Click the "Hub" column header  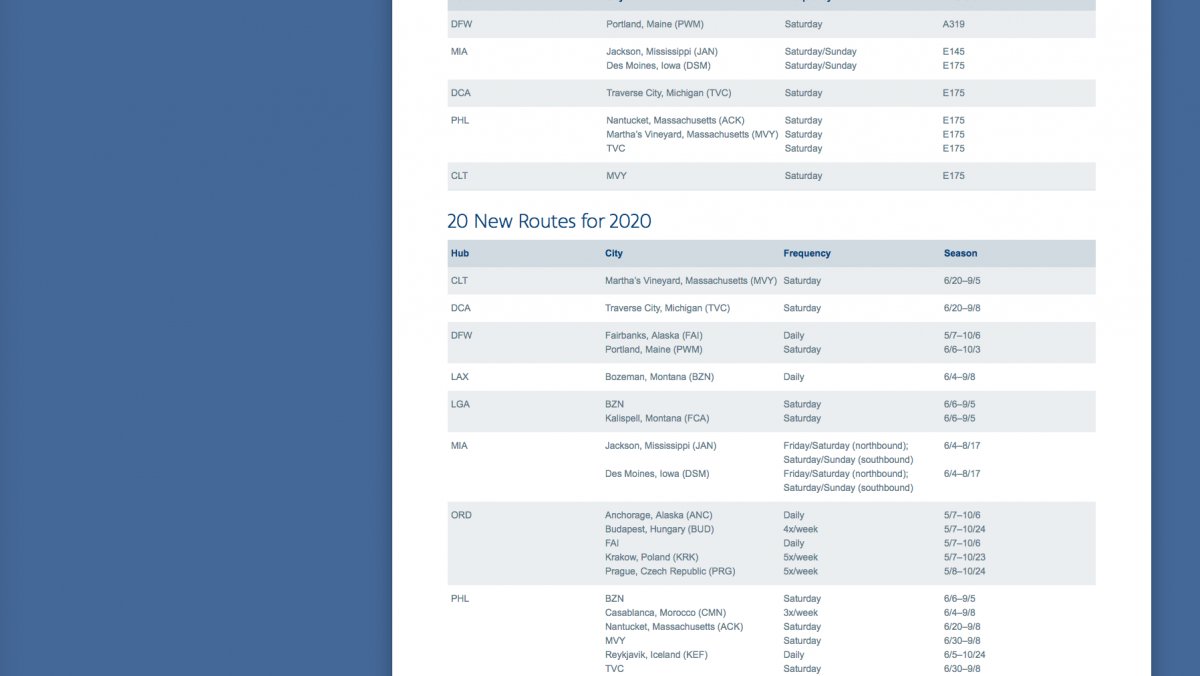pyautogui.click(x=460, y=253)
